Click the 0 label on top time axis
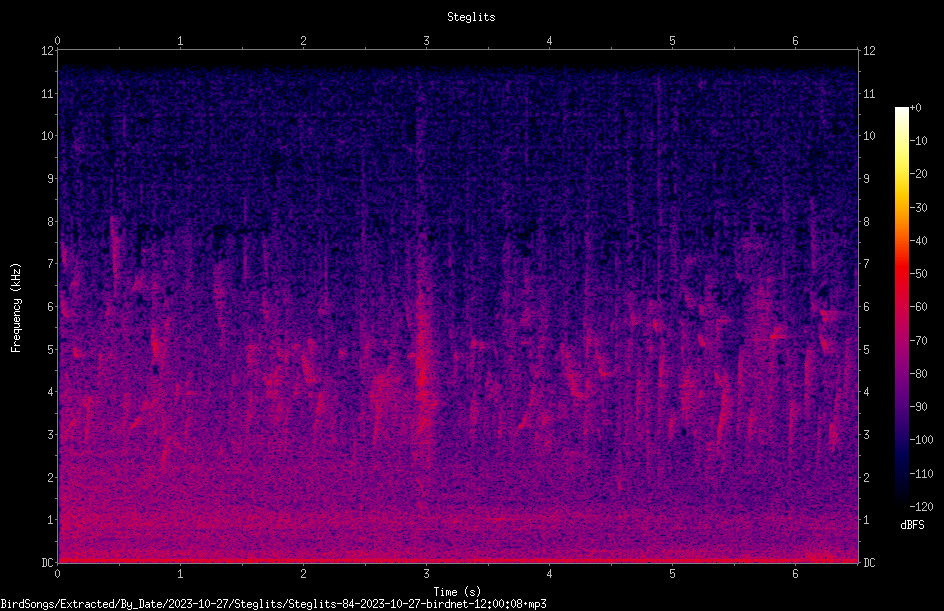This screenshot has width=944, height=611. 57,41
